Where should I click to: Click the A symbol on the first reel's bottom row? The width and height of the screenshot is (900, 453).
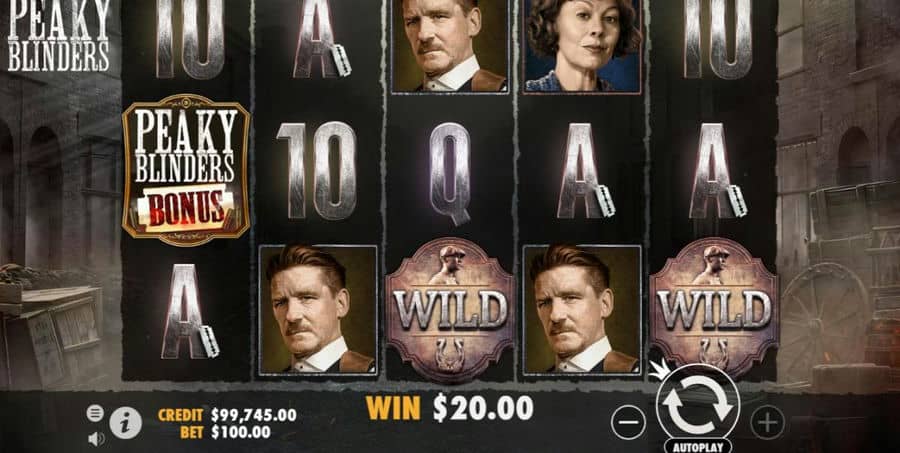(x=189, y=311)
